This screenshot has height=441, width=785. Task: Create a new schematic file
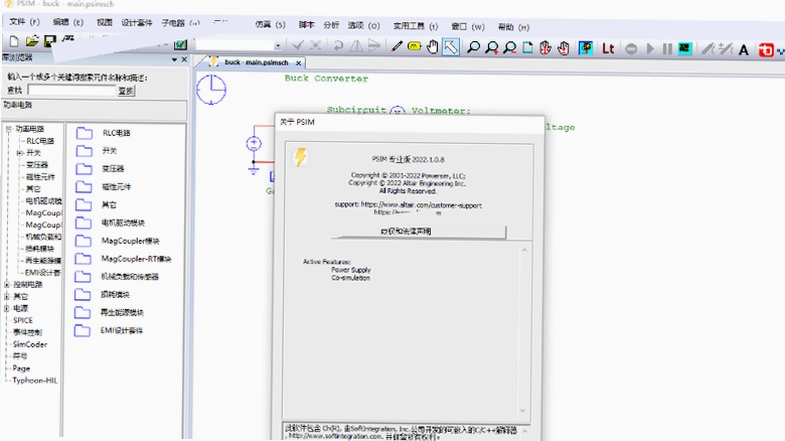[x=14, y=42]
